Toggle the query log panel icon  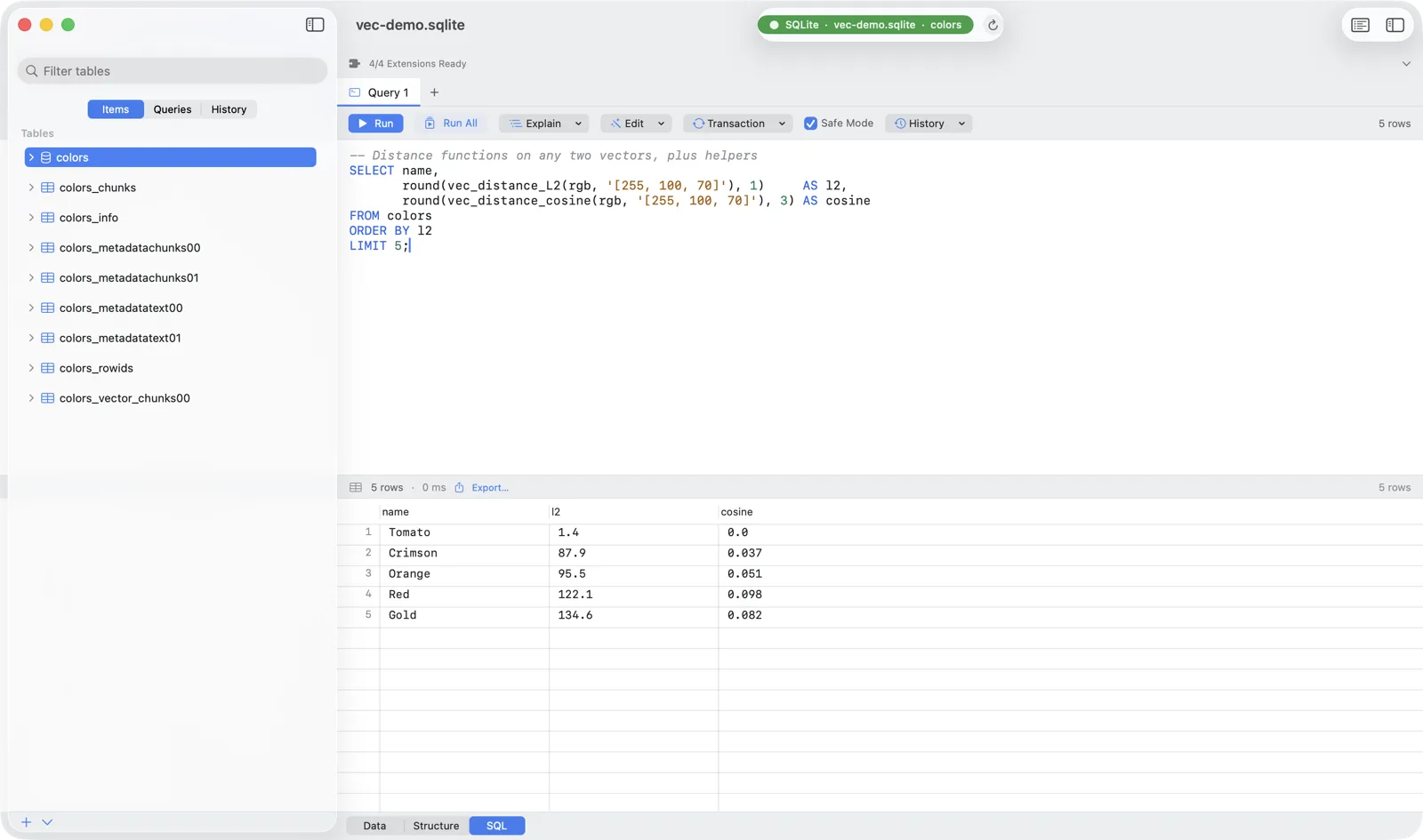[1360, 25]
